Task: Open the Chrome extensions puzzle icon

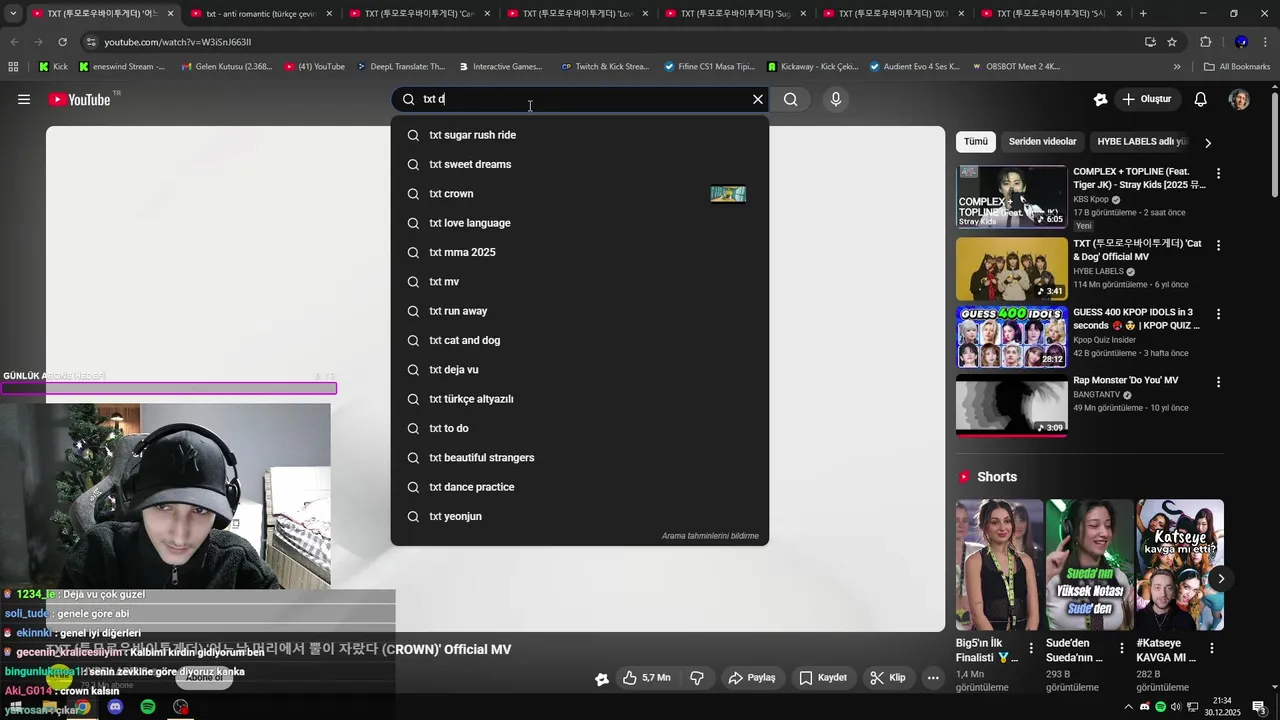Action: 1205,42
